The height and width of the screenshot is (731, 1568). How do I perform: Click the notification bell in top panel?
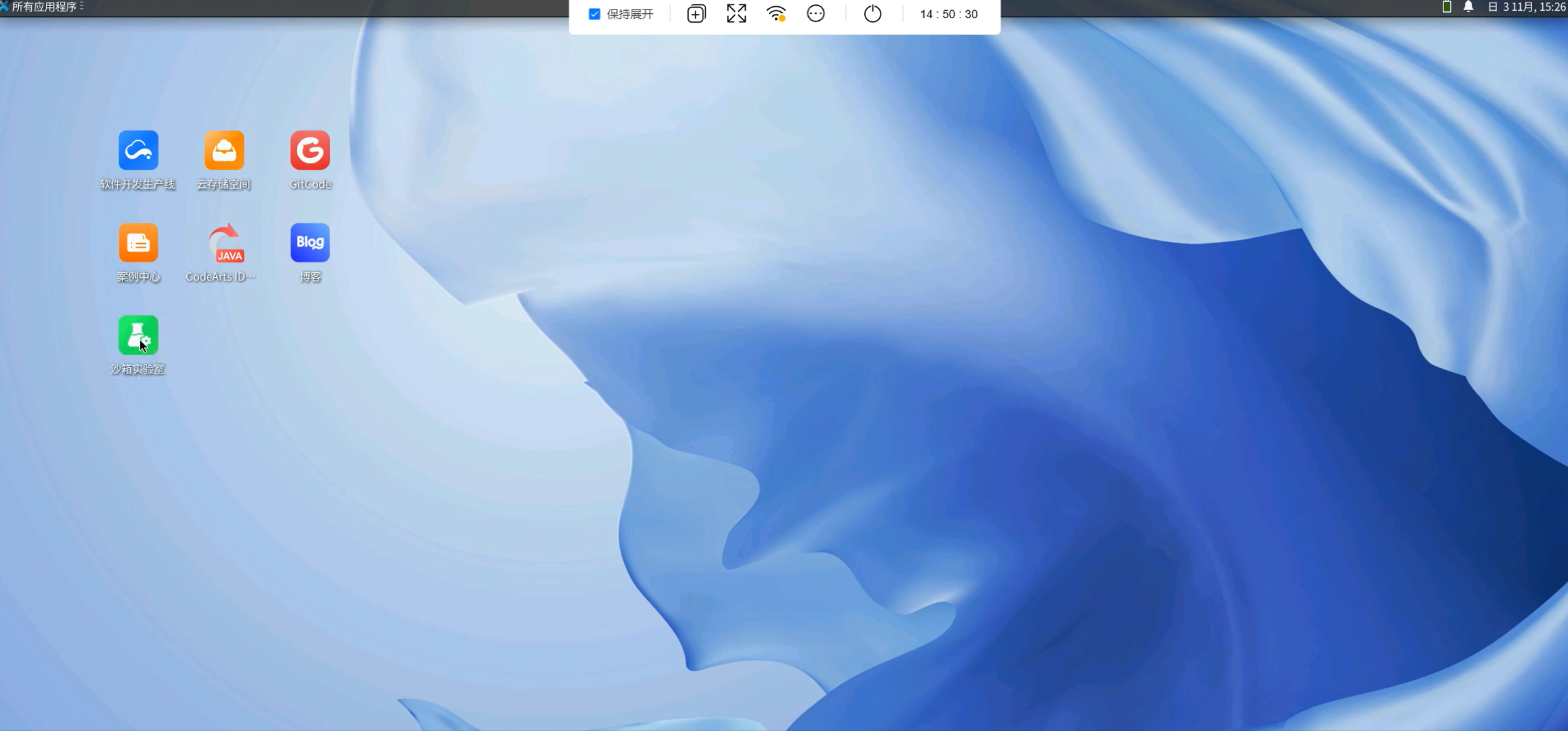pos(1468,7)
